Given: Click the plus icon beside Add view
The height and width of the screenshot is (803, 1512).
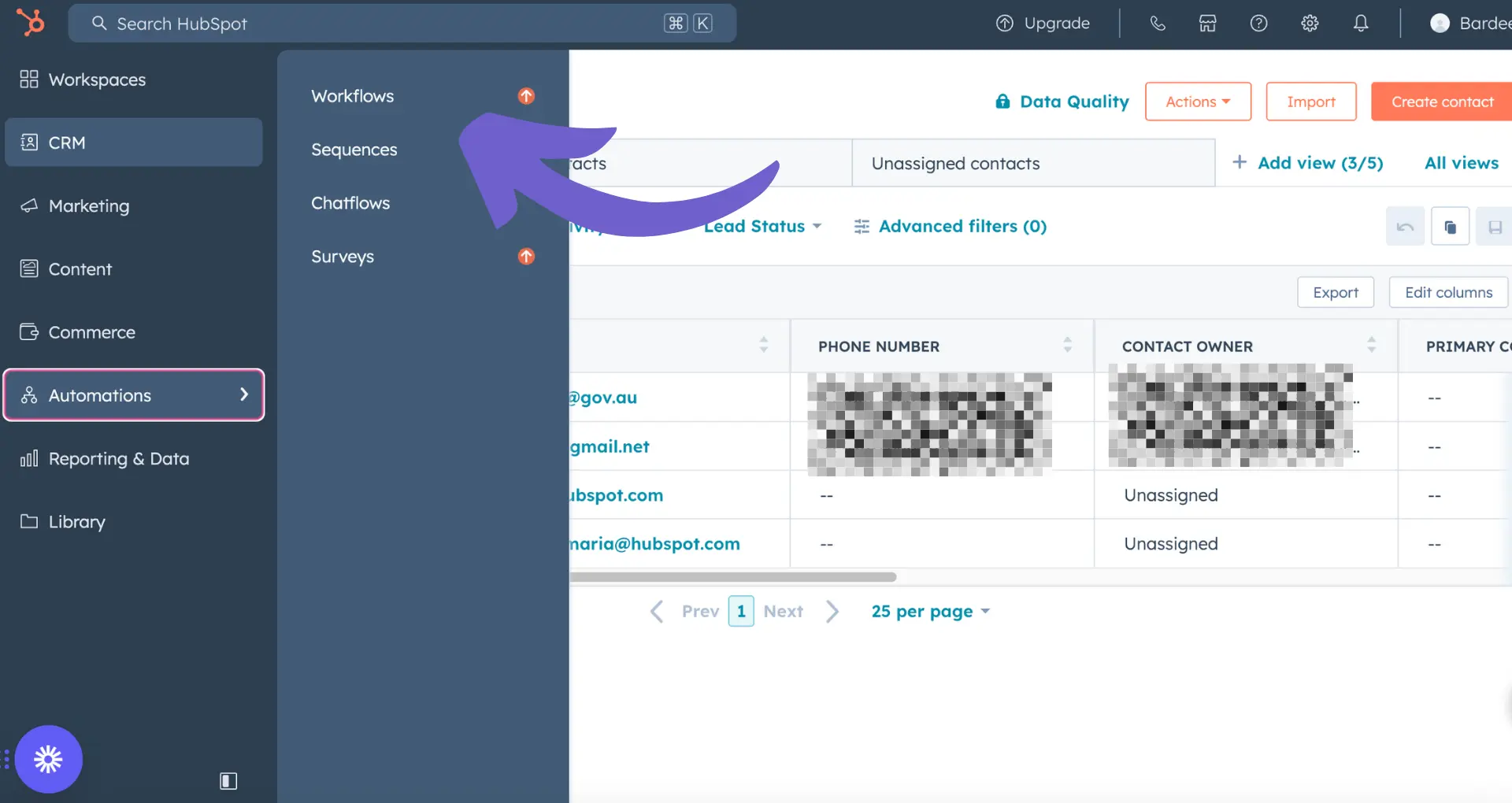Looking at the screenshot, I should coord(1239,162).
